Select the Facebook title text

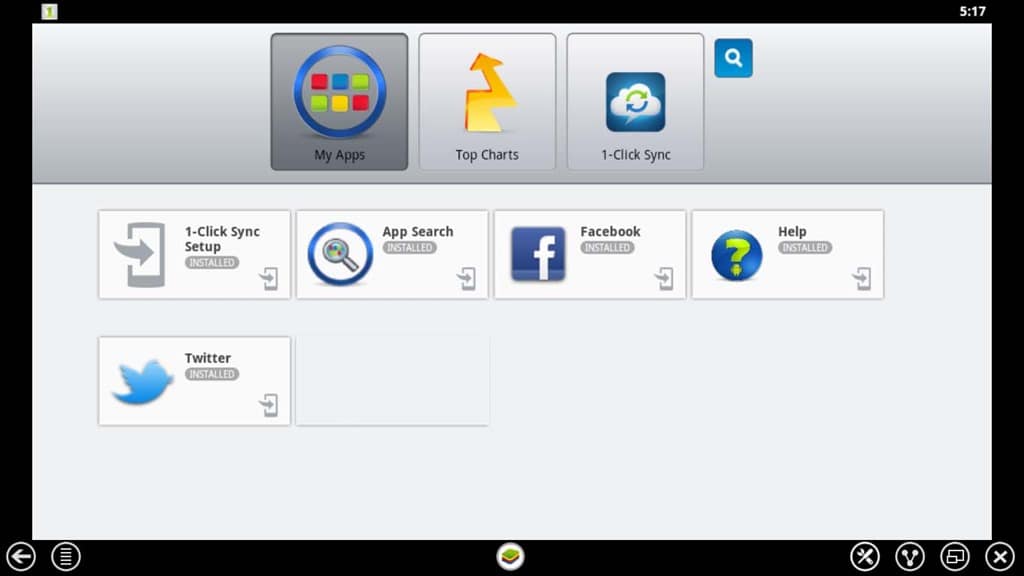[611, 232]
